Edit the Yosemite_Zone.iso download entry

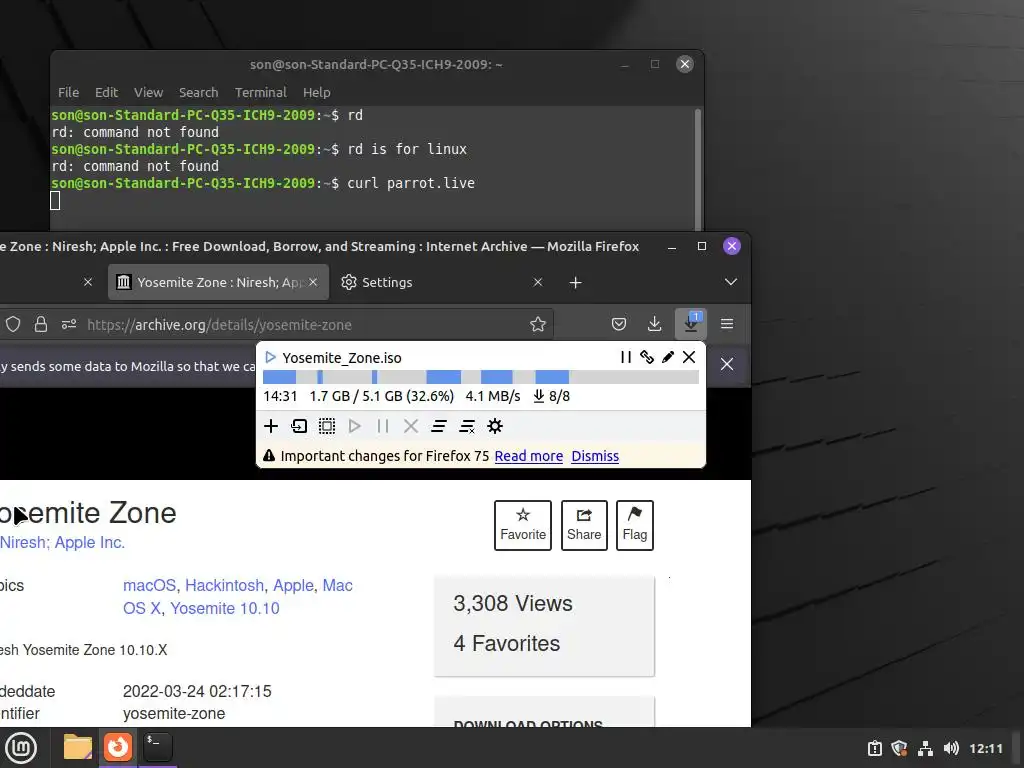(x=667, y=357)
